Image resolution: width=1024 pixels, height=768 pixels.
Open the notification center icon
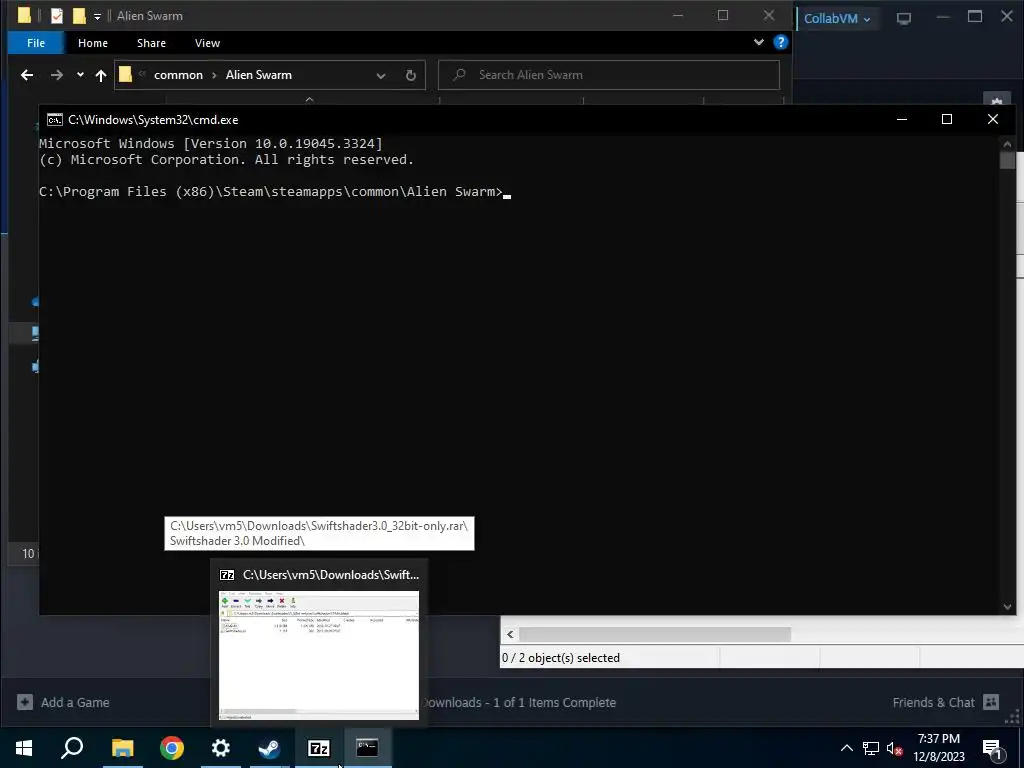(992, 748)
